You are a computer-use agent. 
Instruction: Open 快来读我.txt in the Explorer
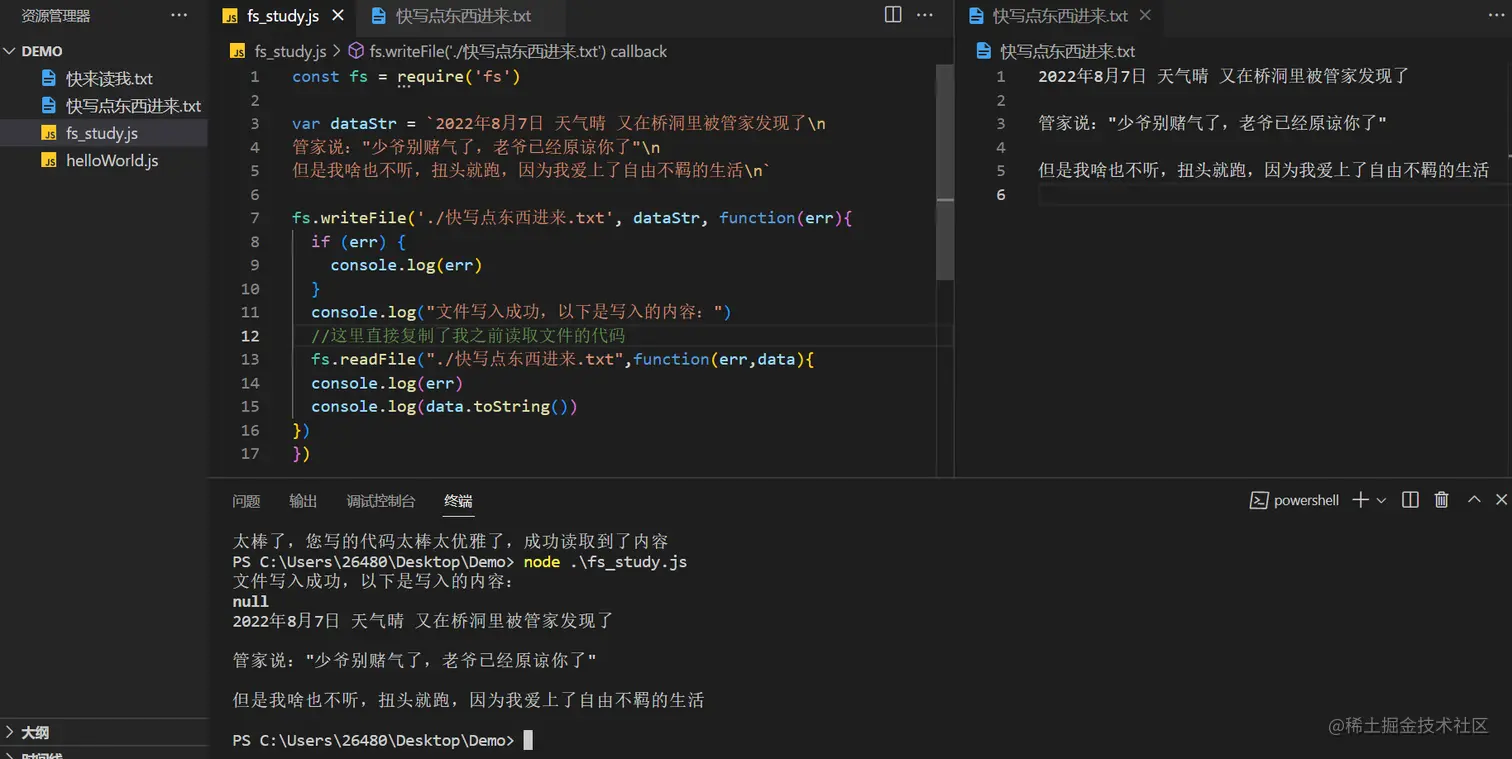(x=109, y=78)
